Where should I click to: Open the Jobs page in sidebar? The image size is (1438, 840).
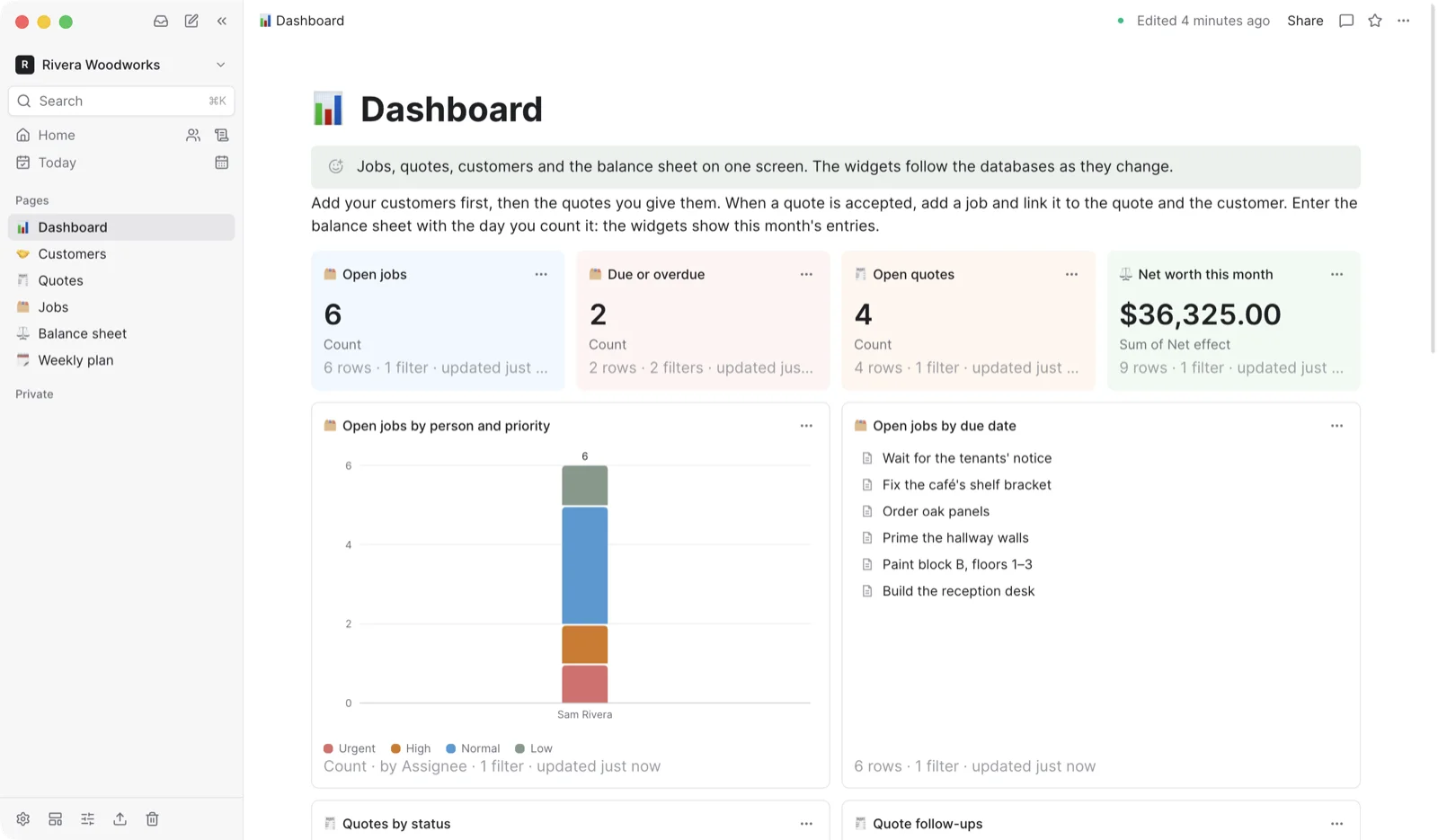(x=121, y=307)
